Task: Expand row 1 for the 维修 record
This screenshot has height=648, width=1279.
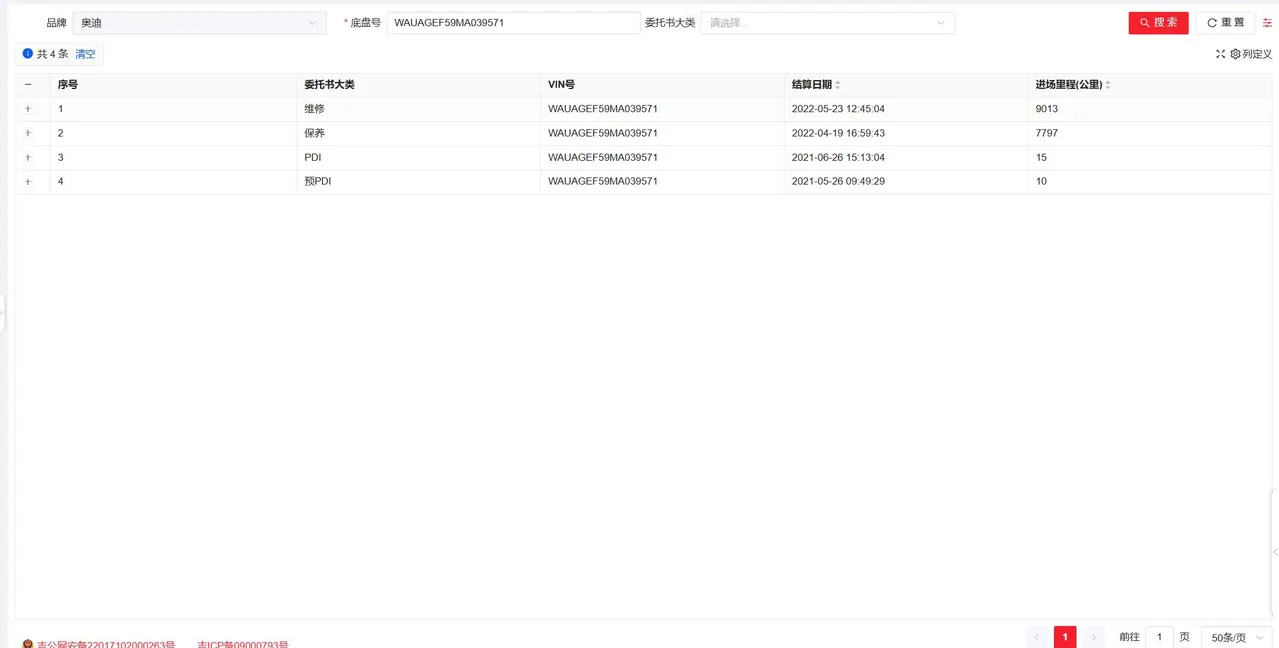Action: coord(28,109)
